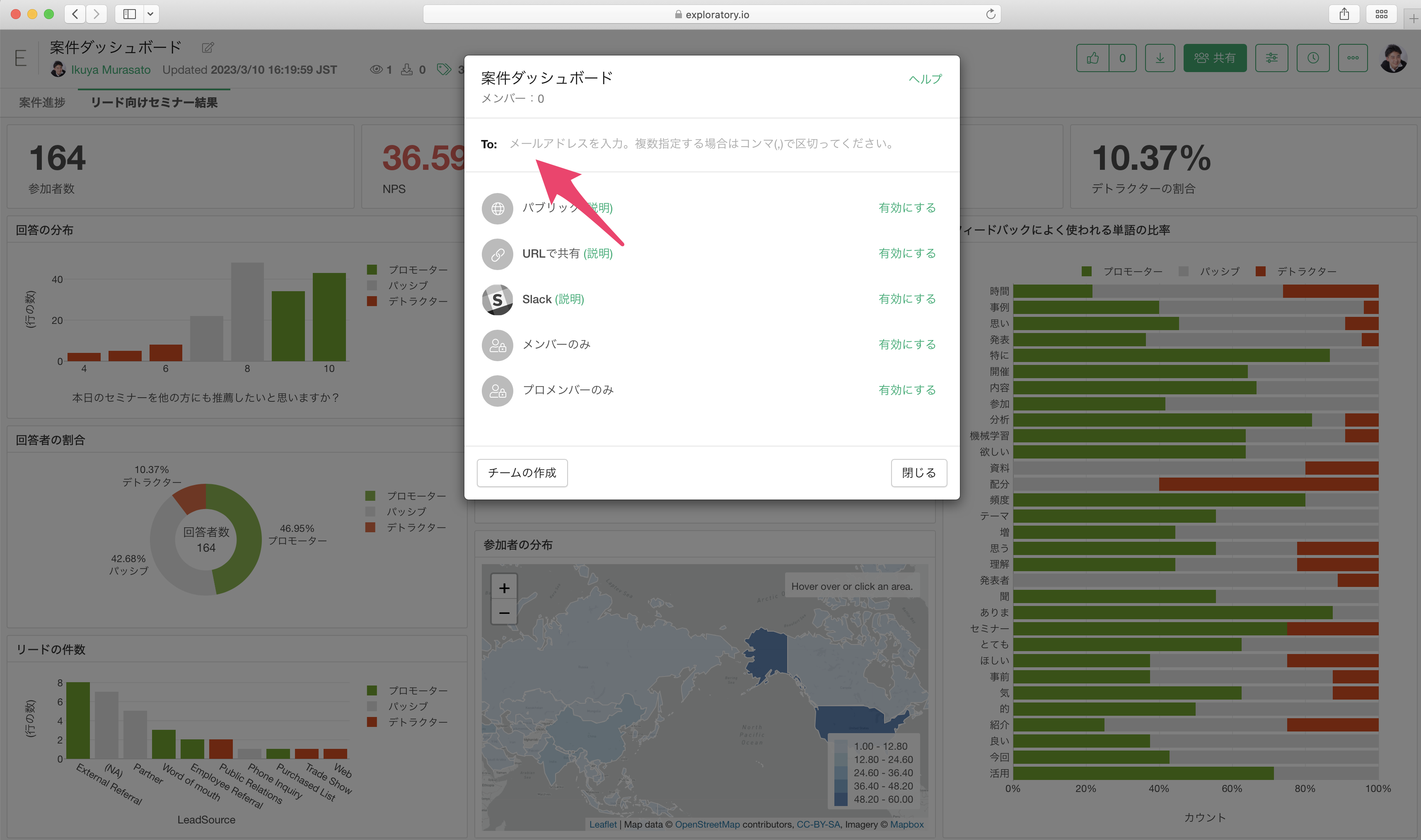
Task: Click the CC-BY-SA link
Action: point(818,824)
